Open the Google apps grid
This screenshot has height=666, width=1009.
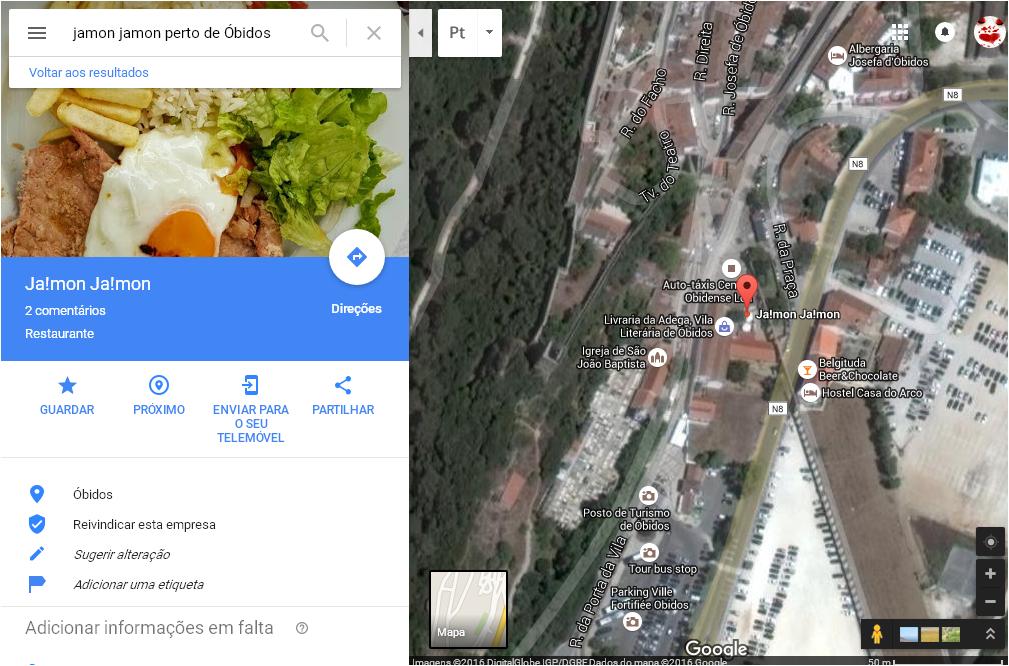pos(900,32)
